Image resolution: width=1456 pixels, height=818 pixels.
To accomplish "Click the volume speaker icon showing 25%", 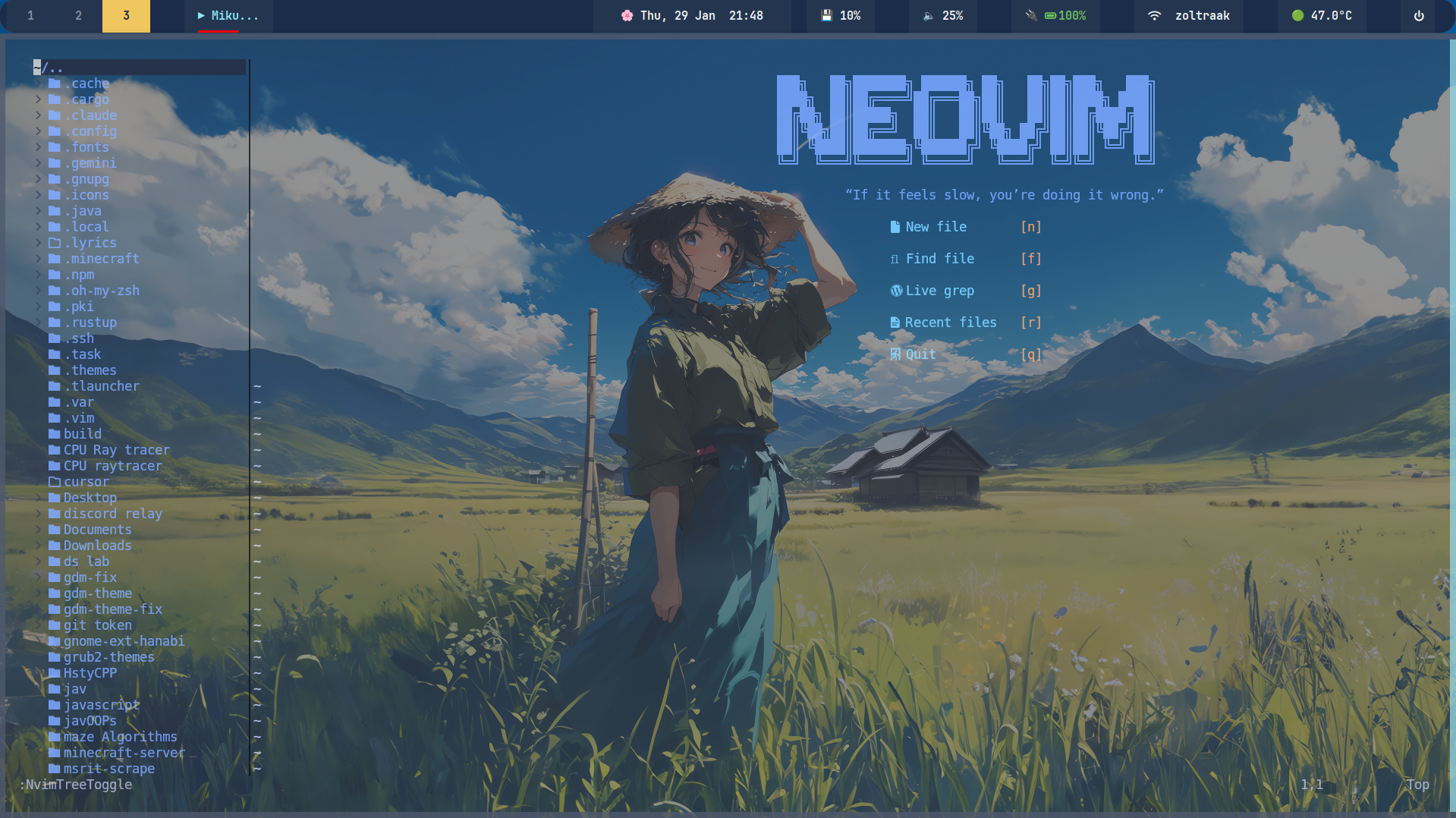I will 929,15.
